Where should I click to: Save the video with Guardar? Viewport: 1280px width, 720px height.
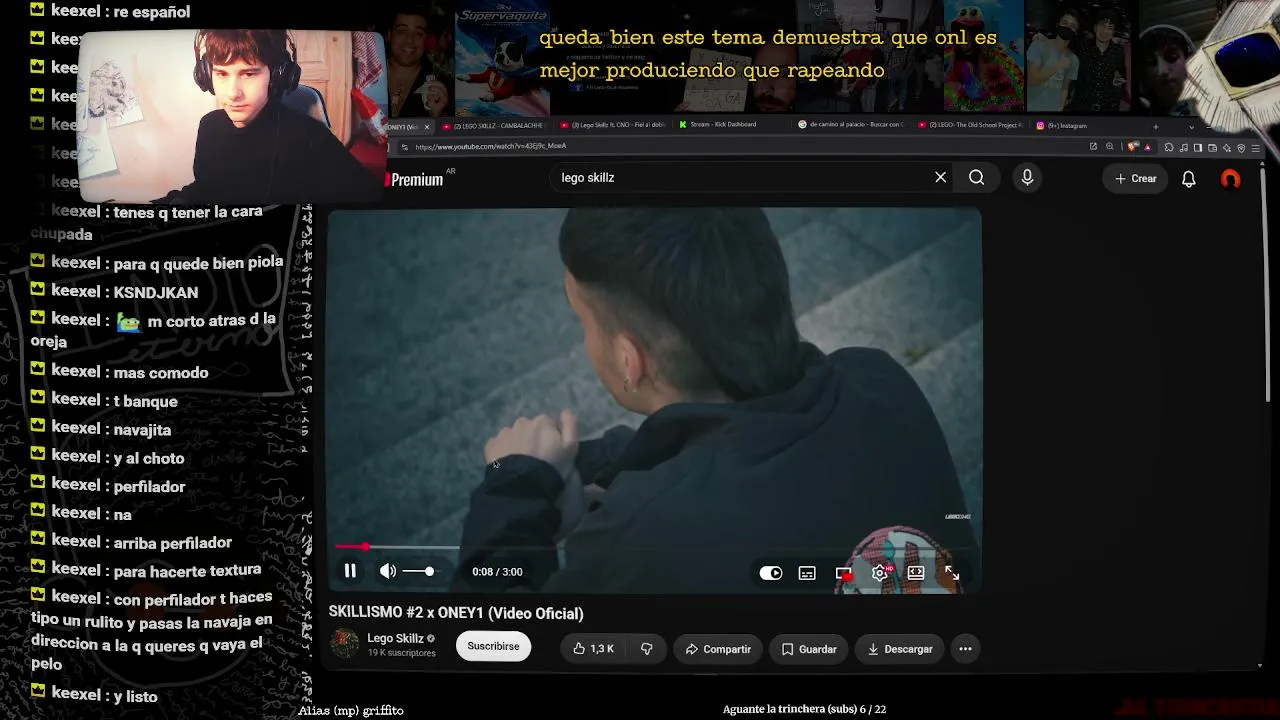[808, 649]
